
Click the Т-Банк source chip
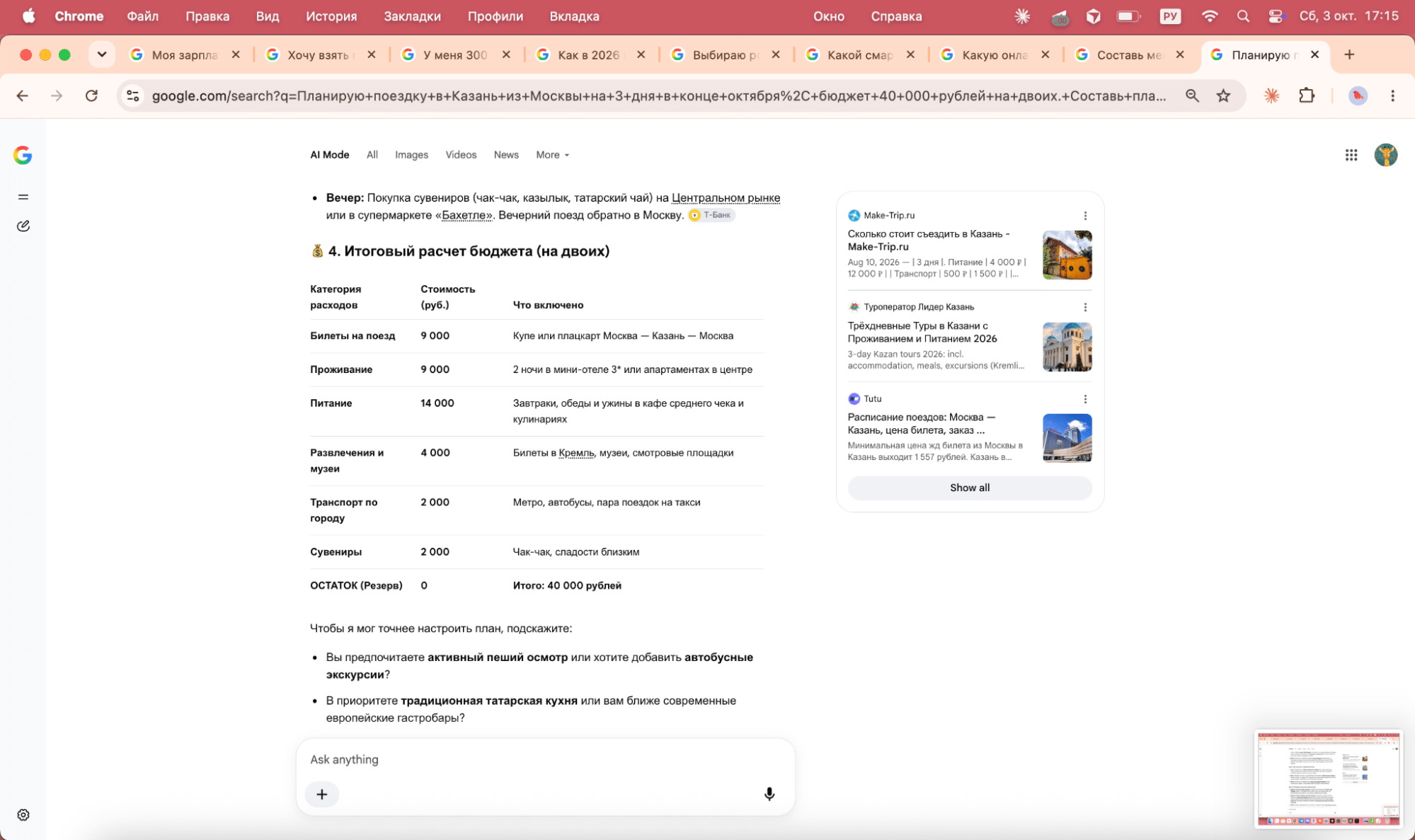point(711,215)
